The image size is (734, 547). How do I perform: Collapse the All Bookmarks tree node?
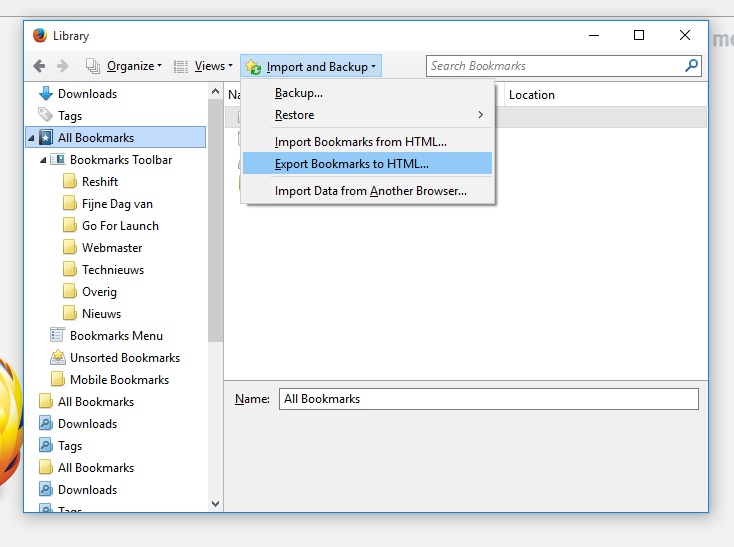tap(31, 138)
